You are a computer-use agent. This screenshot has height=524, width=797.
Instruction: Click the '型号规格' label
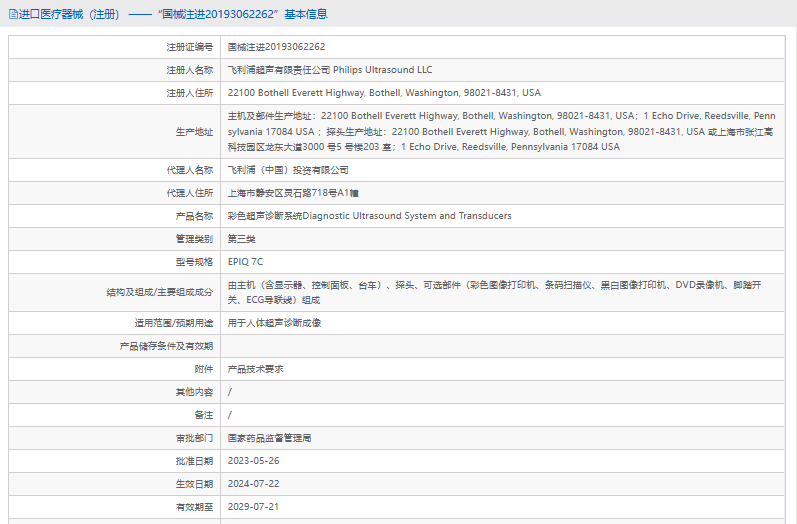[194, 262]
